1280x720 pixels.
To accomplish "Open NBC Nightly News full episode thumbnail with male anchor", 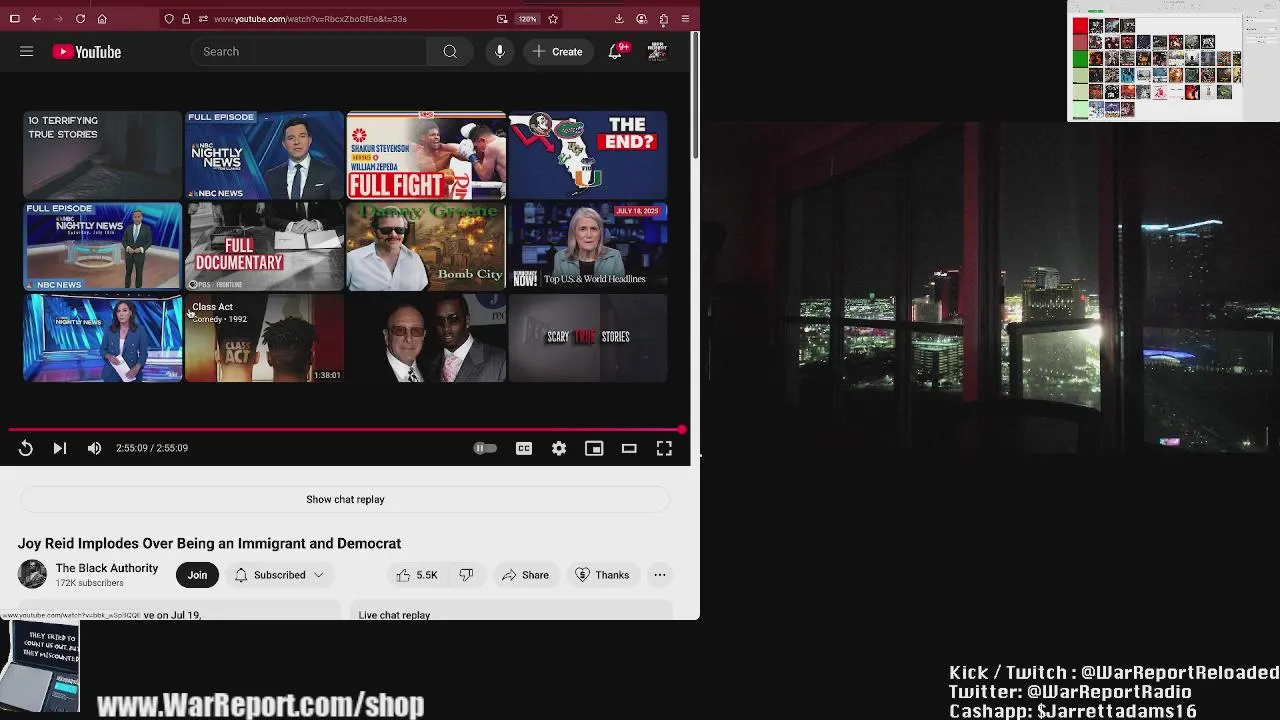I will pyautogui.click(x=264, y=155).
